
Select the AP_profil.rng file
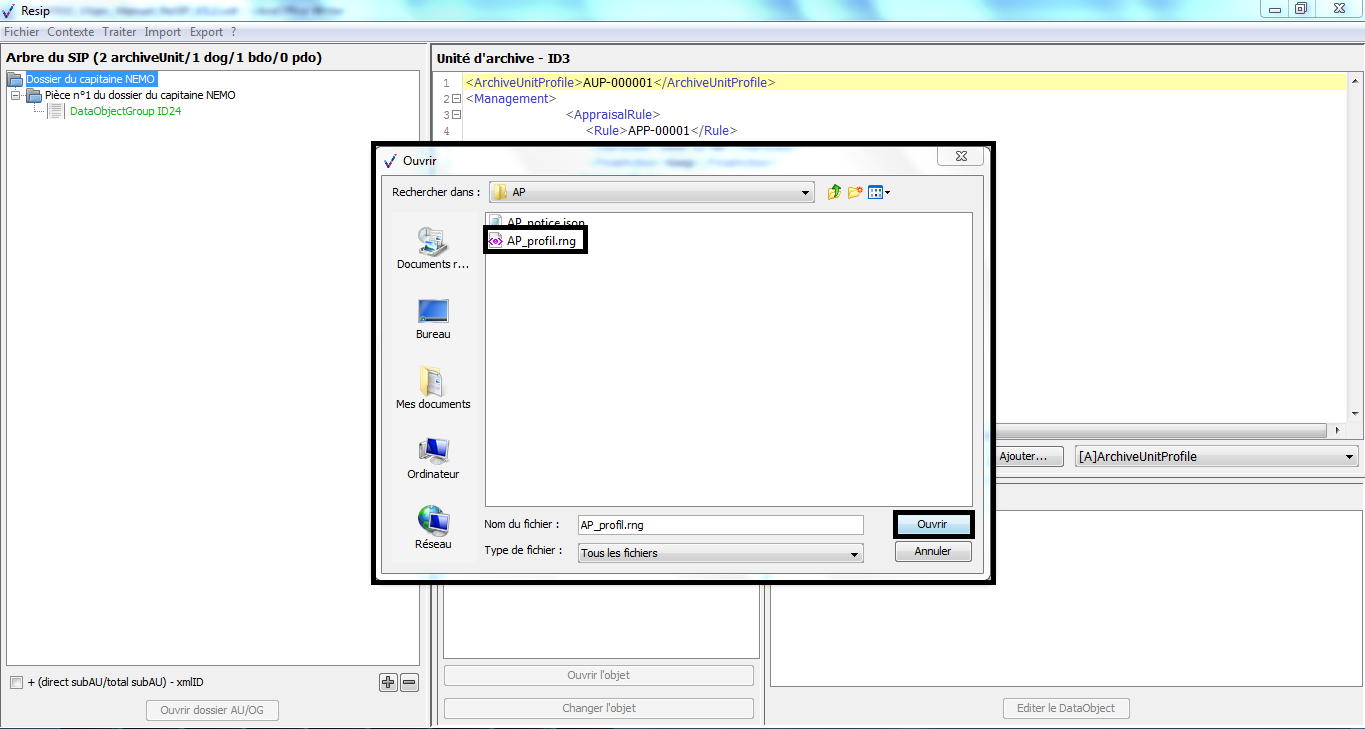pos(540,241)
